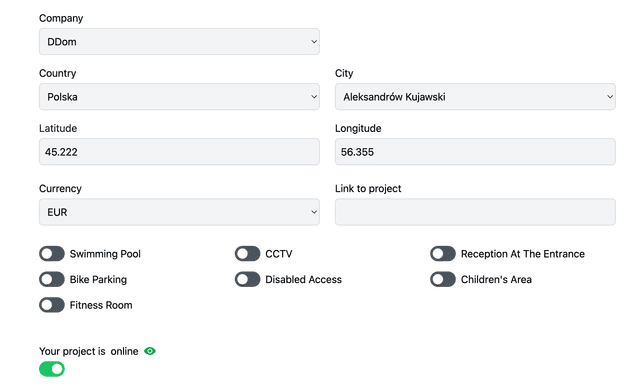Focus the empty Link to project field
Screen dimensions: 640x388
pos(475,212)
